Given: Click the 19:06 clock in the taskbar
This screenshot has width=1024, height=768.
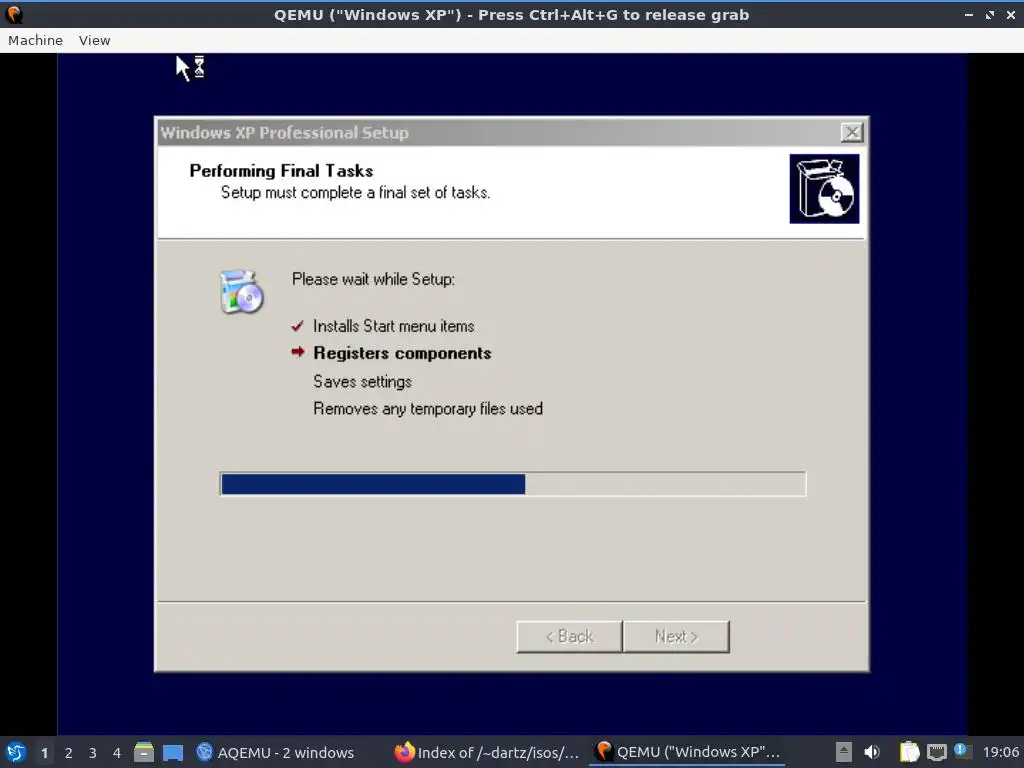Looking at the screenshot, I should (1000, 752).
